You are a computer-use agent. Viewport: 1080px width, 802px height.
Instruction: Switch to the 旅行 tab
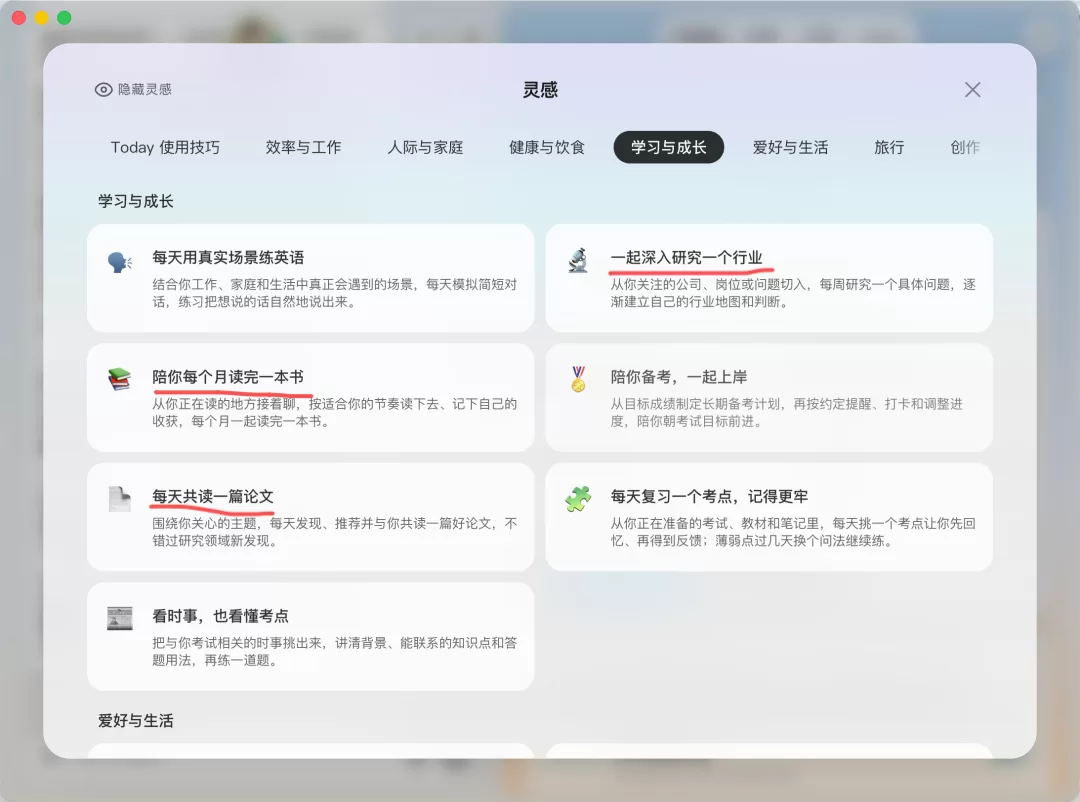coord(889,147)
